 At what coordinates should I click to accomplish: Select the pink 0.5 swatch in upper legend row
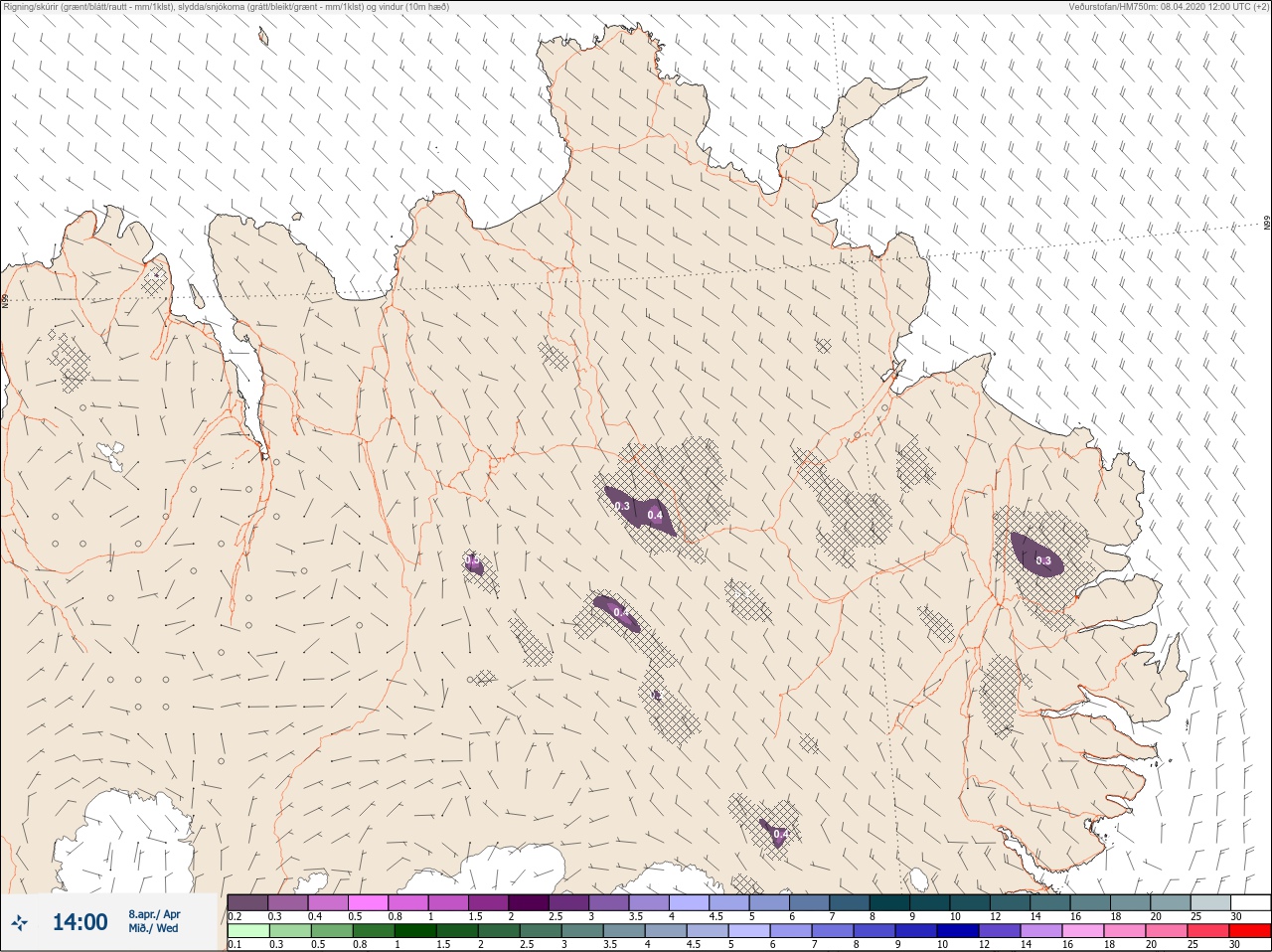[368, 902]
